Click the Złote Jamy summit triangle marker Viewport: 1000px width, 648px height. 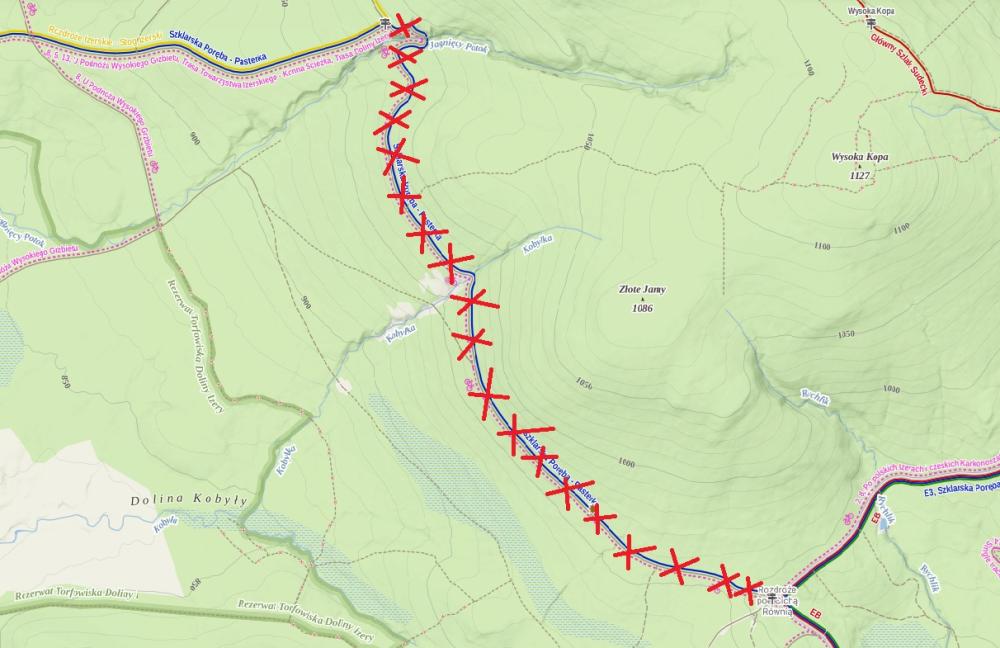[642, 299]
